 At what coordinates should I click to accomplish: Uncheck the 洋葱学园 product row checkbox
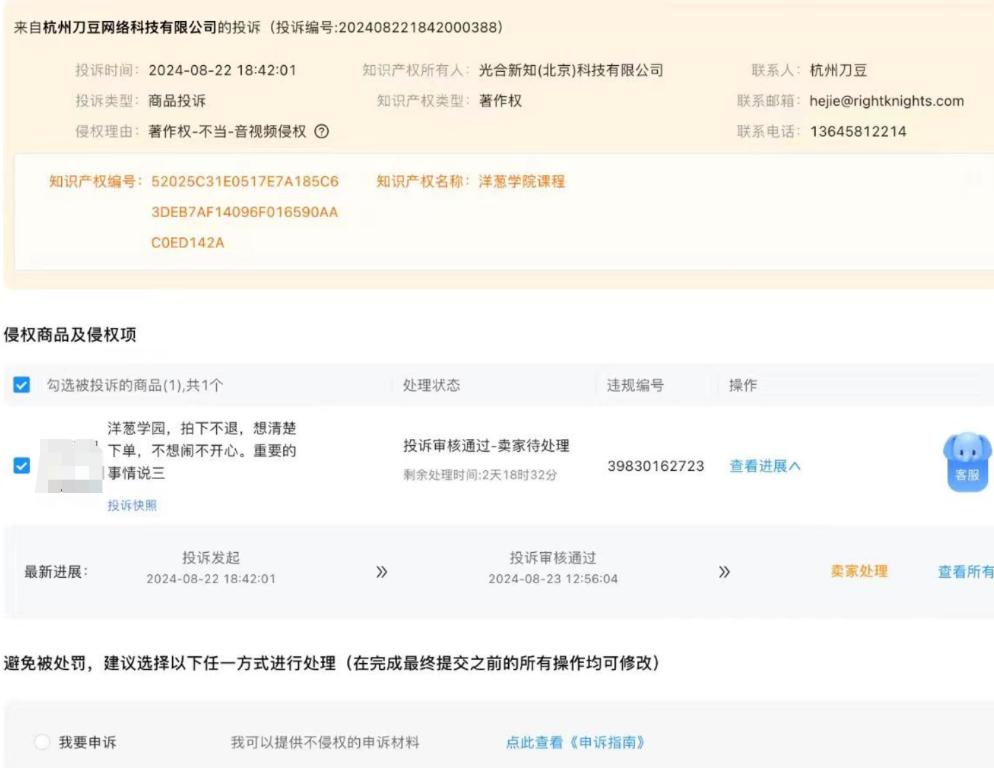tap(22, 466)
